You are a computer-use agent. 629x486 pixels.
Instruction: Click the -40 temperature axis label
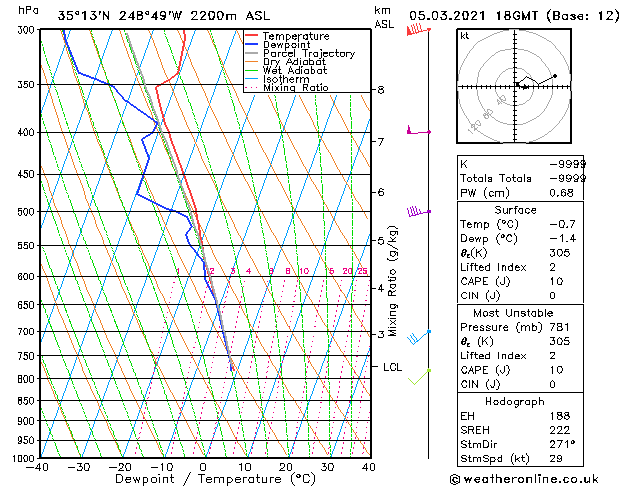(x=37, y=467)
